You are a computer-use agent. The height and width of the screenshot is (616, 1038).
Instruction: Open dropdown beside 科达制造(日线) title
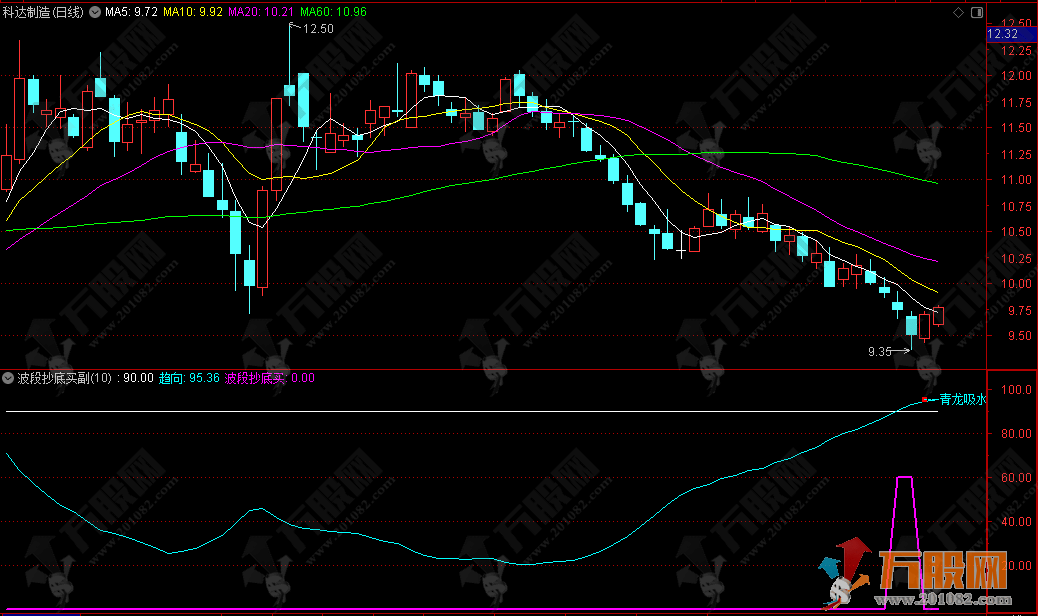point(95,12)
